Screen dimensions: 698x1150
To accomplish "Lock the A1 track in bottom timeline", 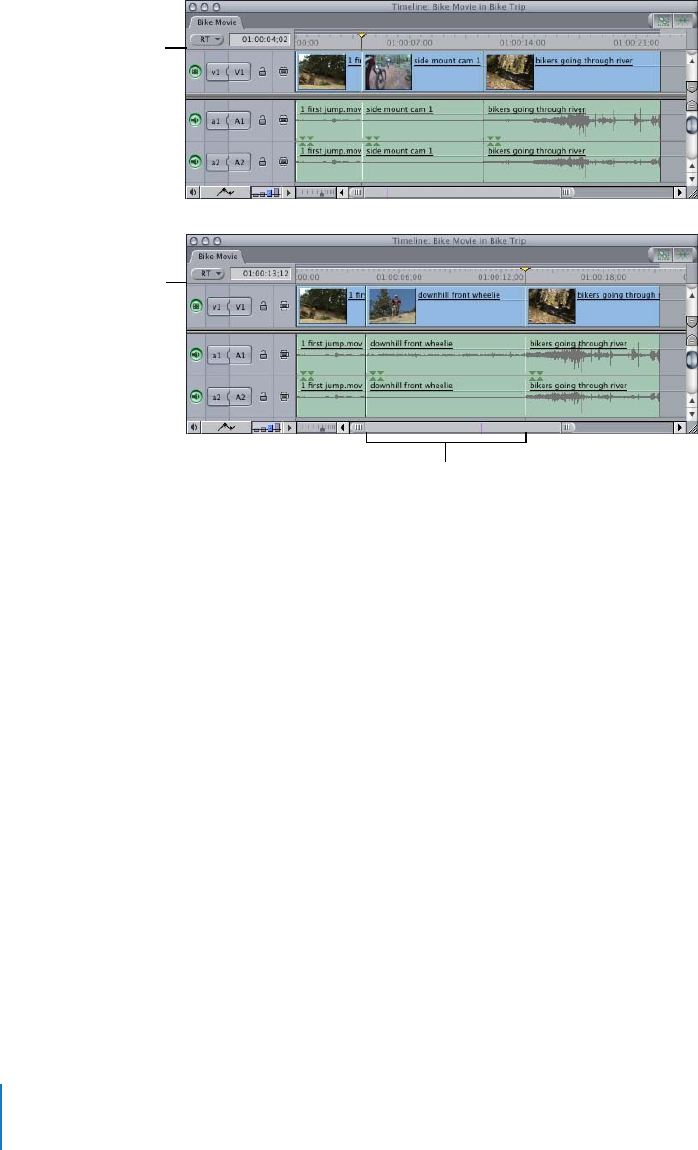I will pyautogui.click(x=262, y=355).
